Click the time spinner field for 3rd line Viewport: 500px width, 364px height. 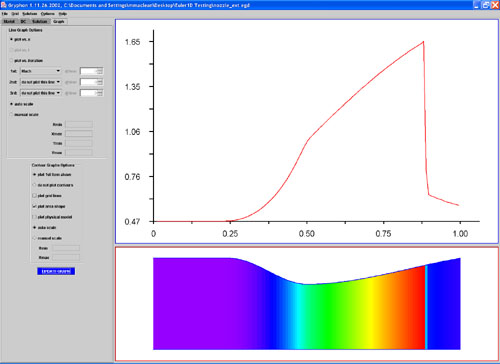[91, 93]
